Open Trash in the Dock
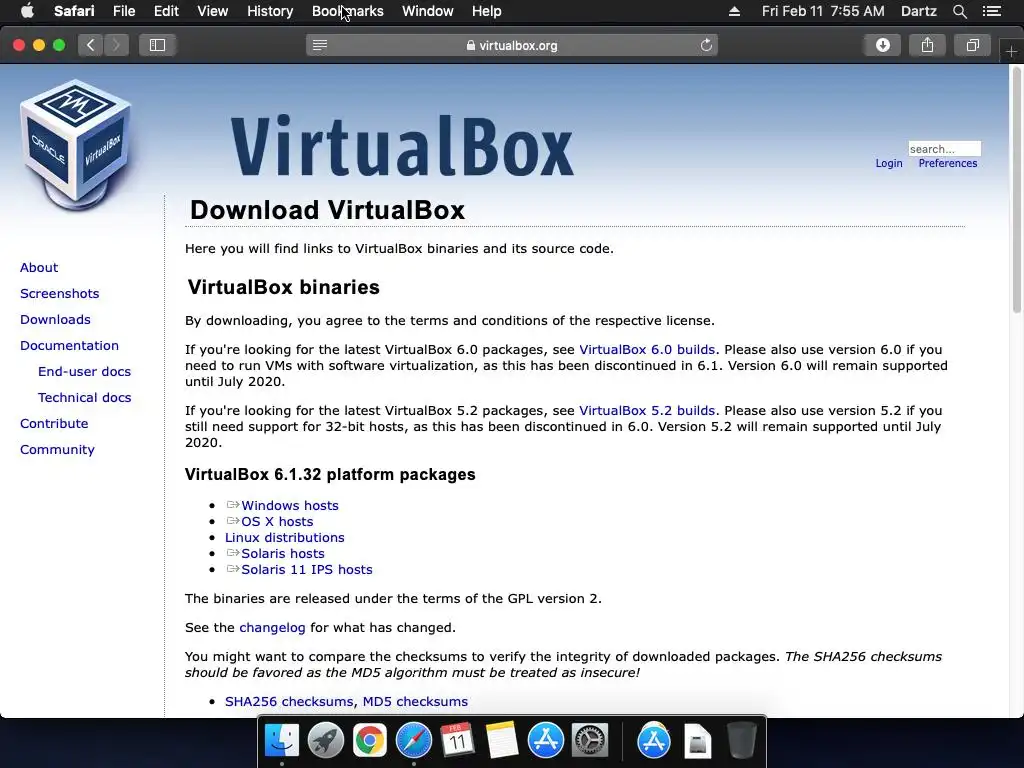The height and width of the screenshot is (768, 1024). 741,741
